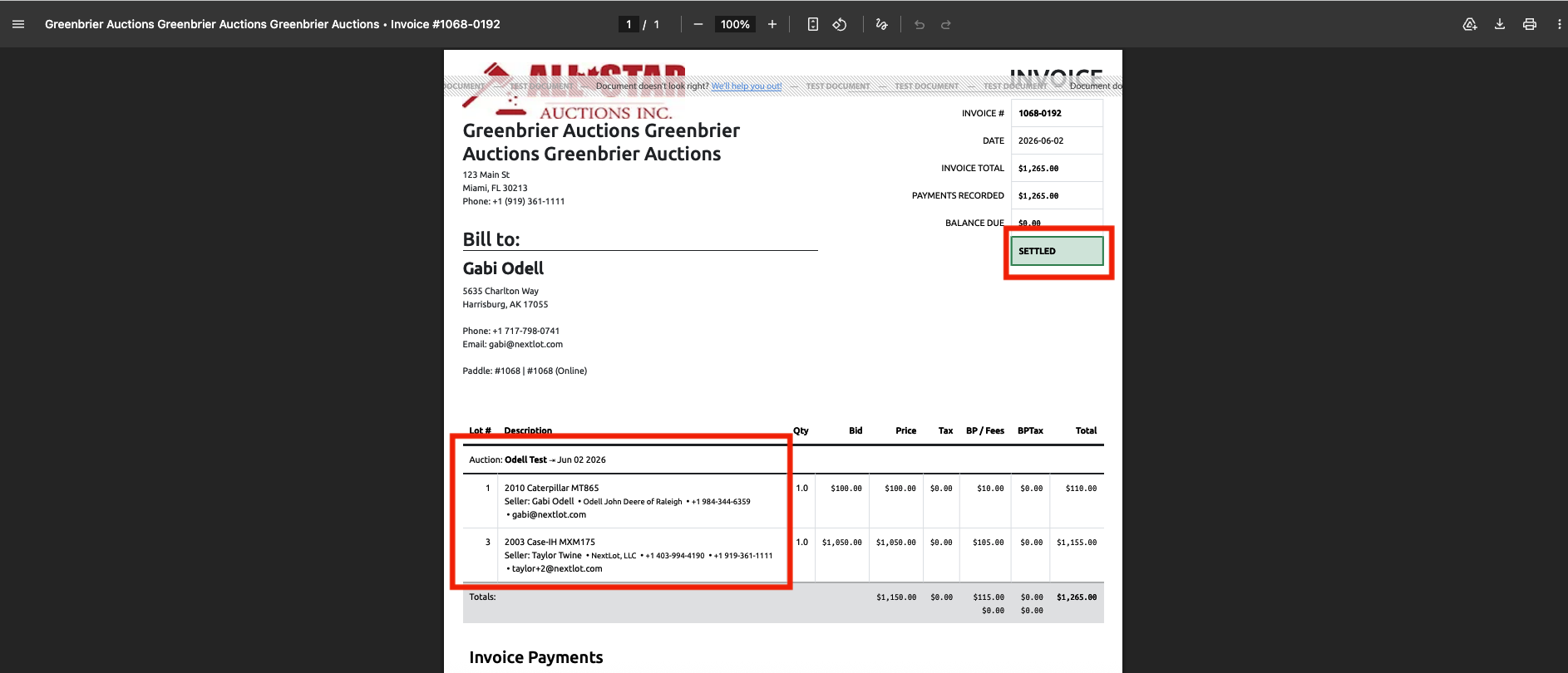Screen dimensions: 1568x673
Task: Click the zoom in plus icon
Action: (772, 24)
